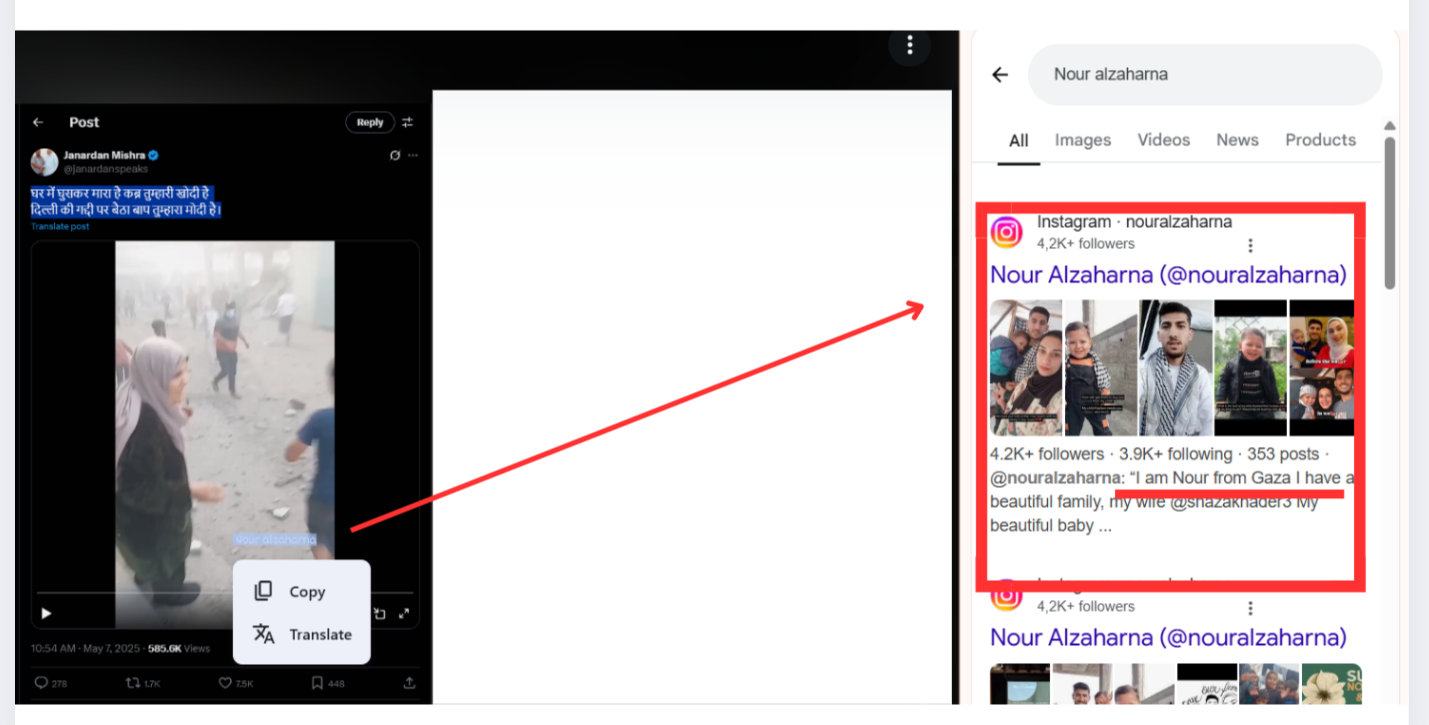
Task: Go back from the Post view
Action: [38, 122]
